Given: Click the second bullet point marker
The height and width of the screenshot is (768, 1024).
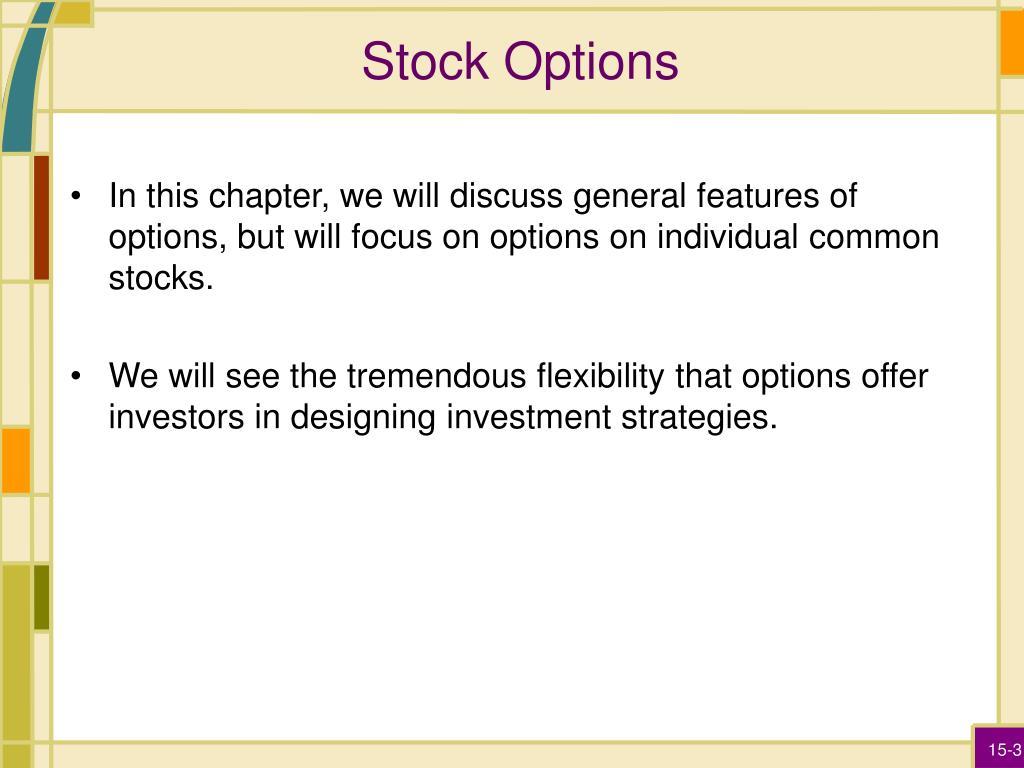Looking at the screenshot, I should click(x=76, y=376).
